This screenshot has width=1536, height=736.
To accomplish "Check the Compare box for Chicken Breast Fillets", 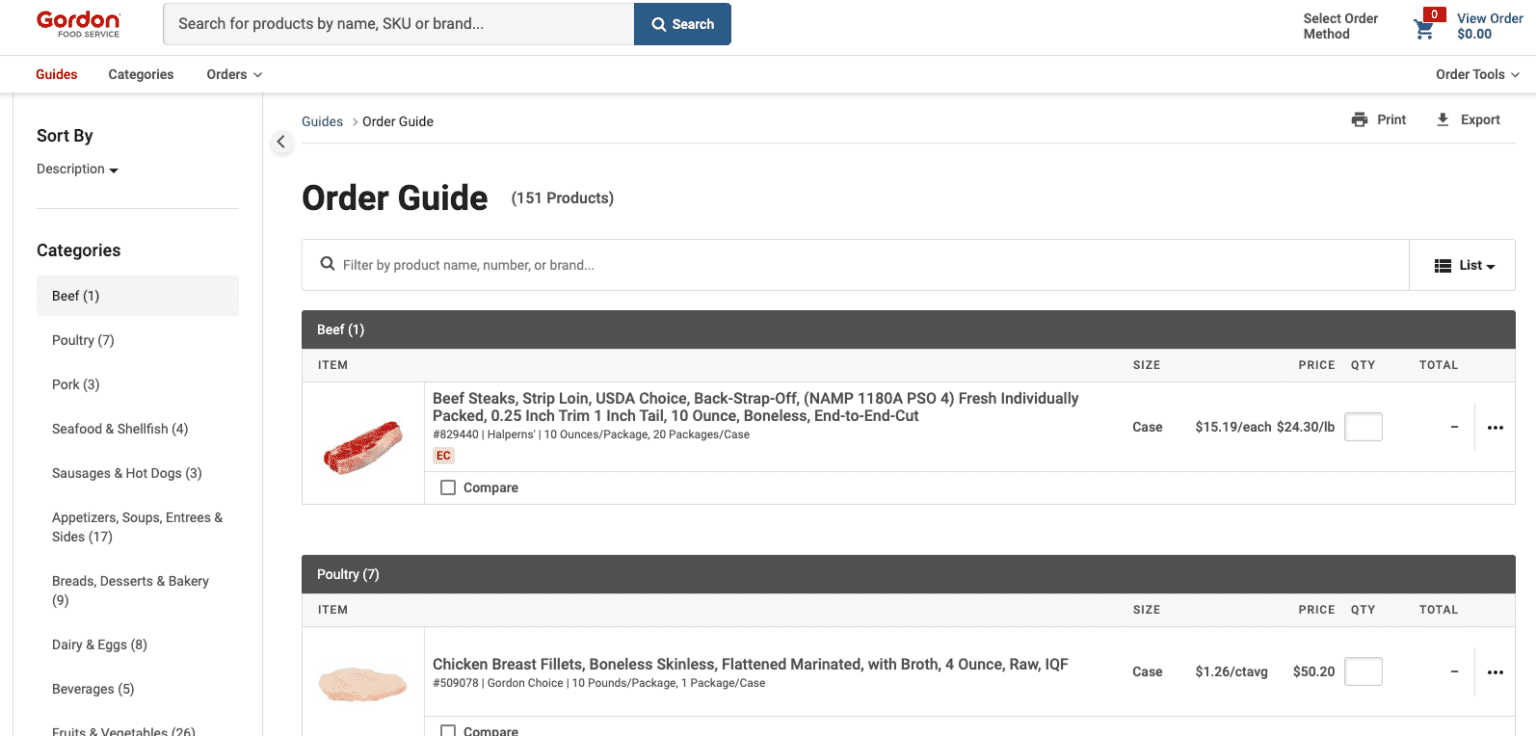I will click(447, 730).
